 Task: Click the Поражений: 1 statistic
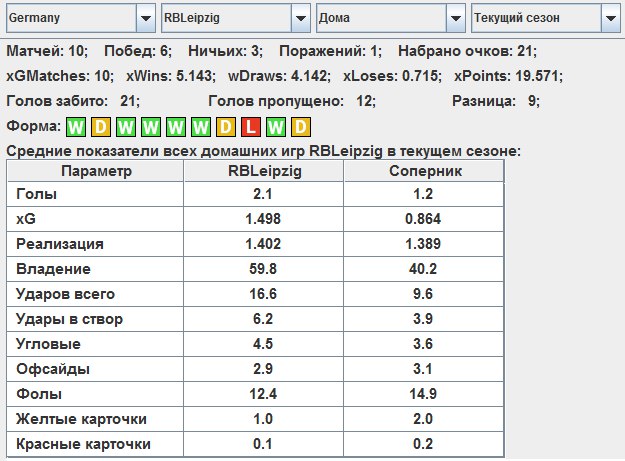click(x=330, y=51)
